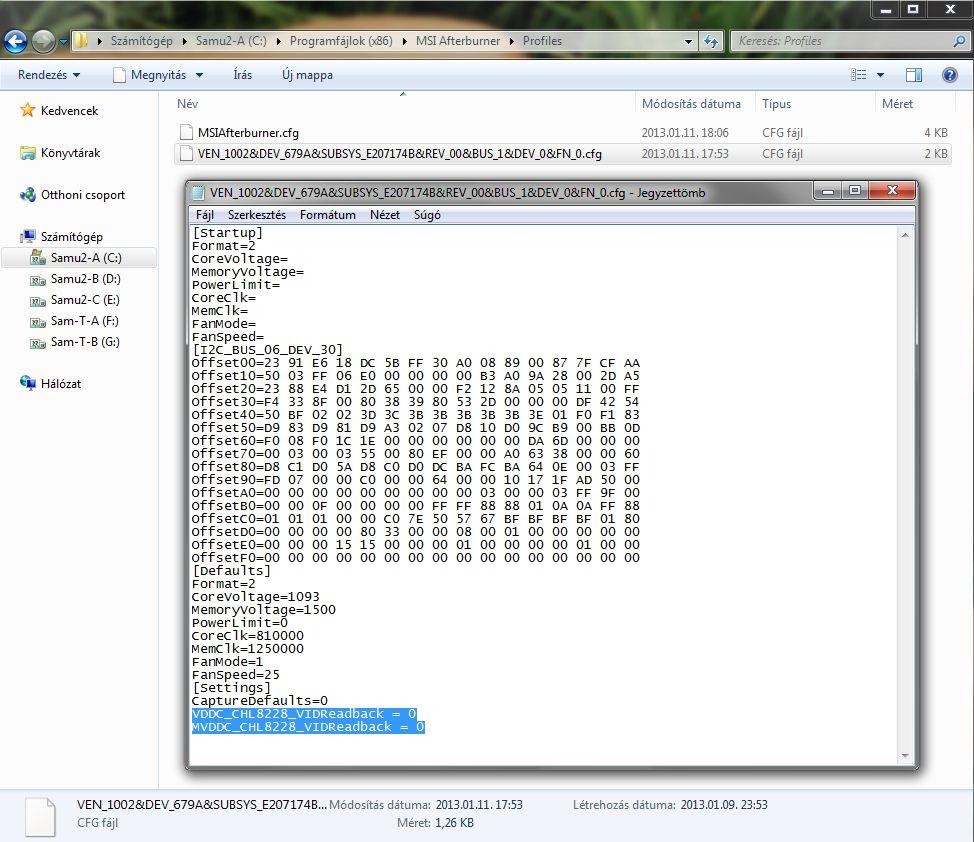974x842 pixels.
Task: Select Könyvtárak in navigation pane
Action: coord(70,153)
